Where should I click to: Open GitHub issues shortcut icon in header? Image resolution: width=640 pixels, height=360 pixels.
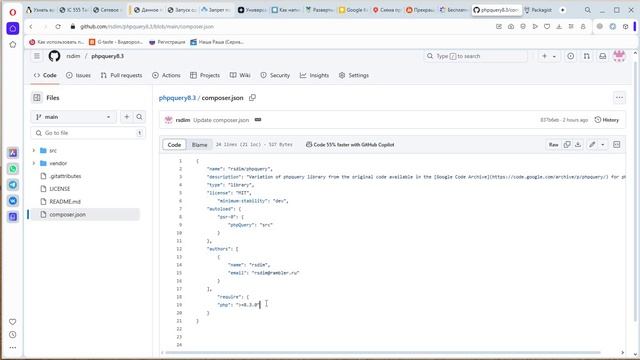coord(571,56)
